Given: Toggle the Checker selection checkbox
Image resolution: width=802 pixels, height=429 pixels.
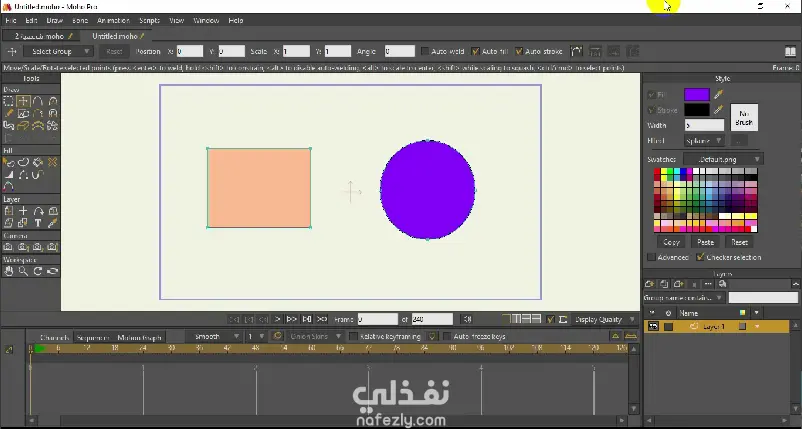Looking at the screenshot, I should tap(700, 257).
